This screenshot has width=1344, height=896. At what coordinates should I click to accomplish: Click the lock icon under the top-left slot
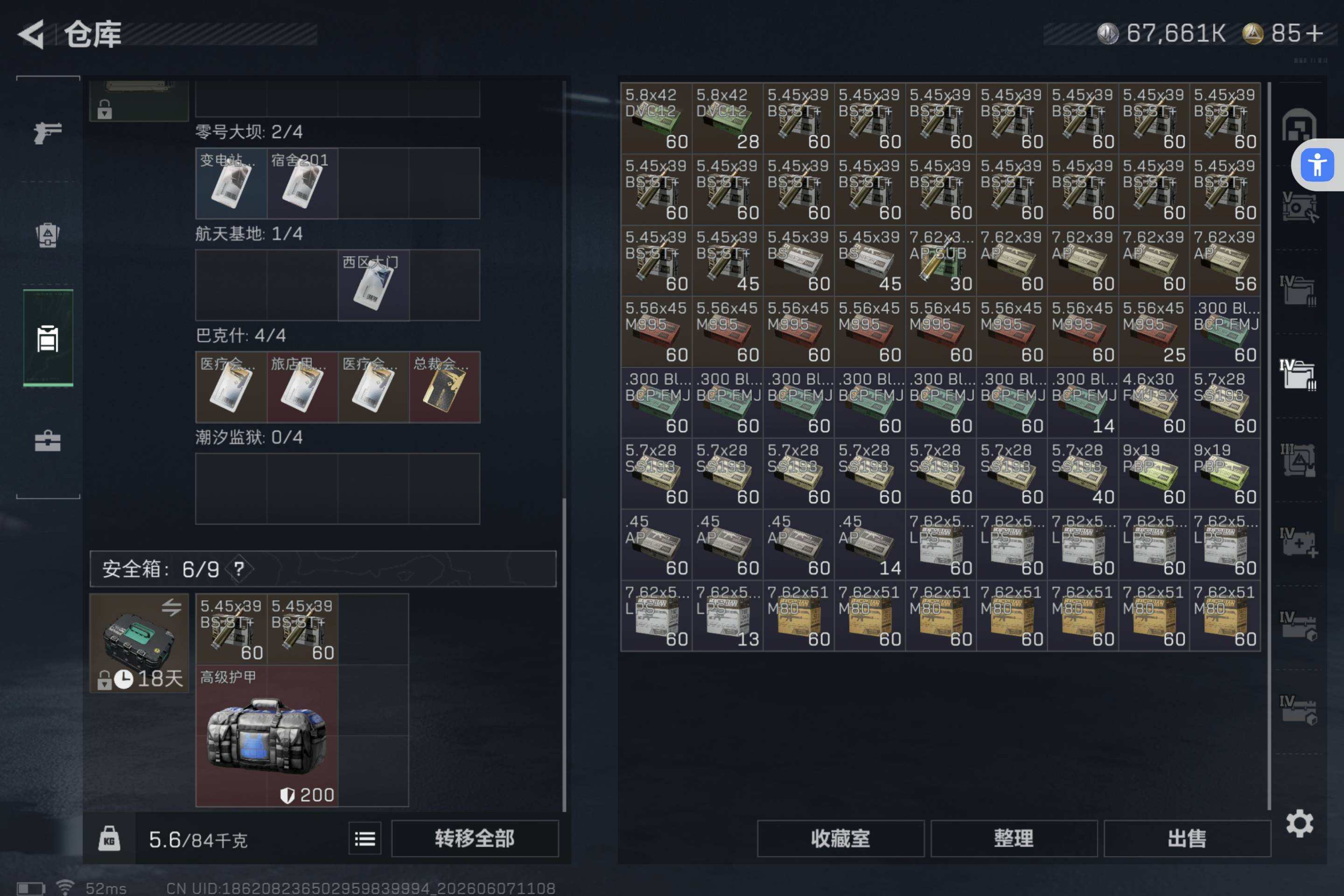point(104,109)
